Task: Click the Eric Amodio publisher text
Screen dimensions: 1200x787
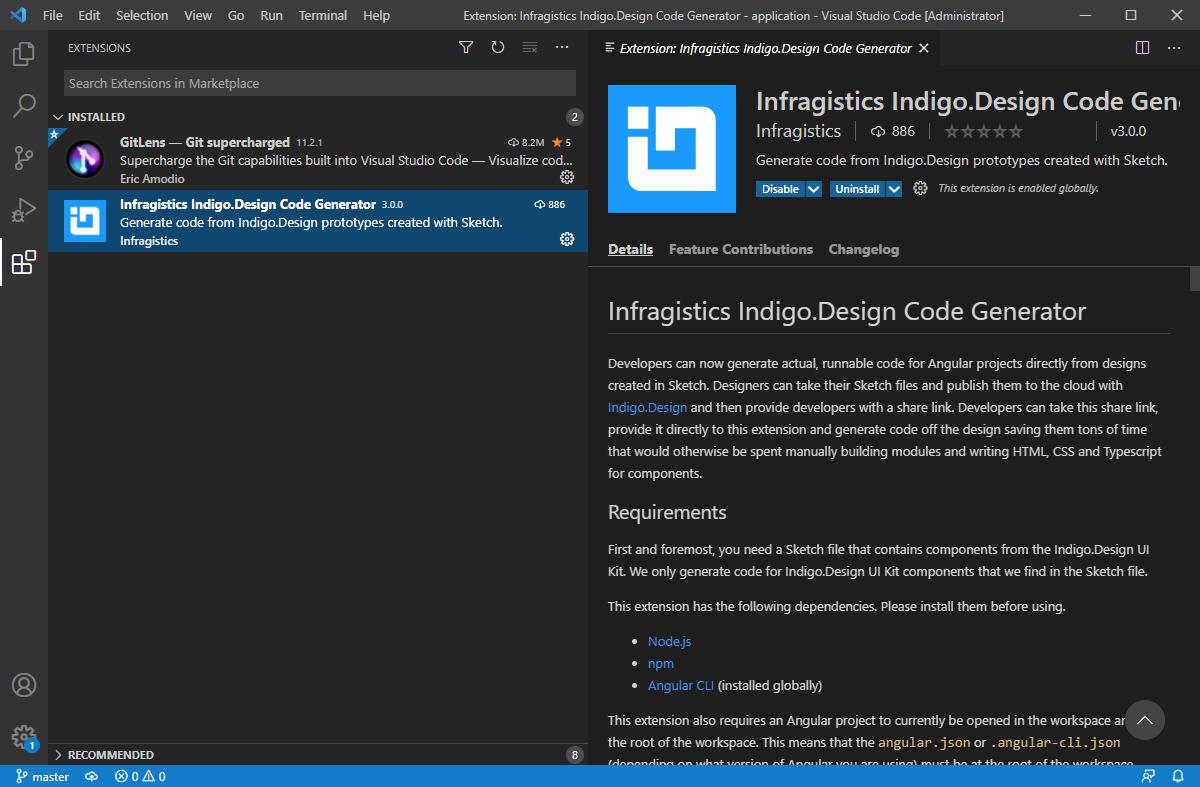Action: [152, 178]
